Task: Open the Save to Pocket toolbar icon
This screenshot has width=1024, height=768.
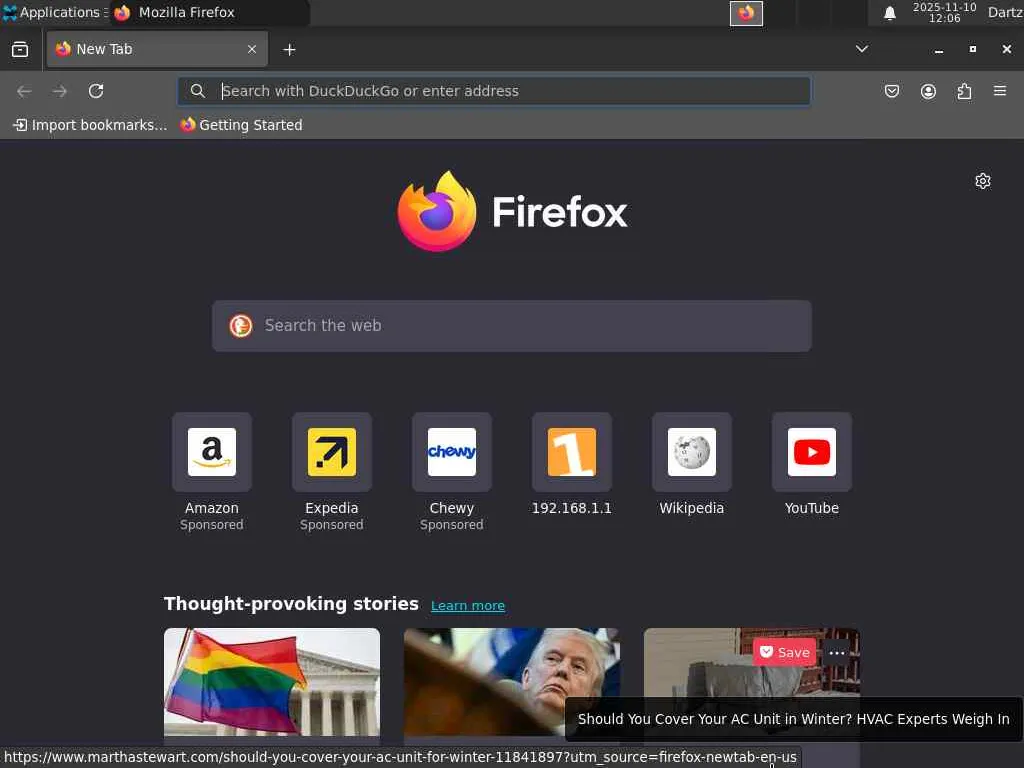Action: pos(892,91)
